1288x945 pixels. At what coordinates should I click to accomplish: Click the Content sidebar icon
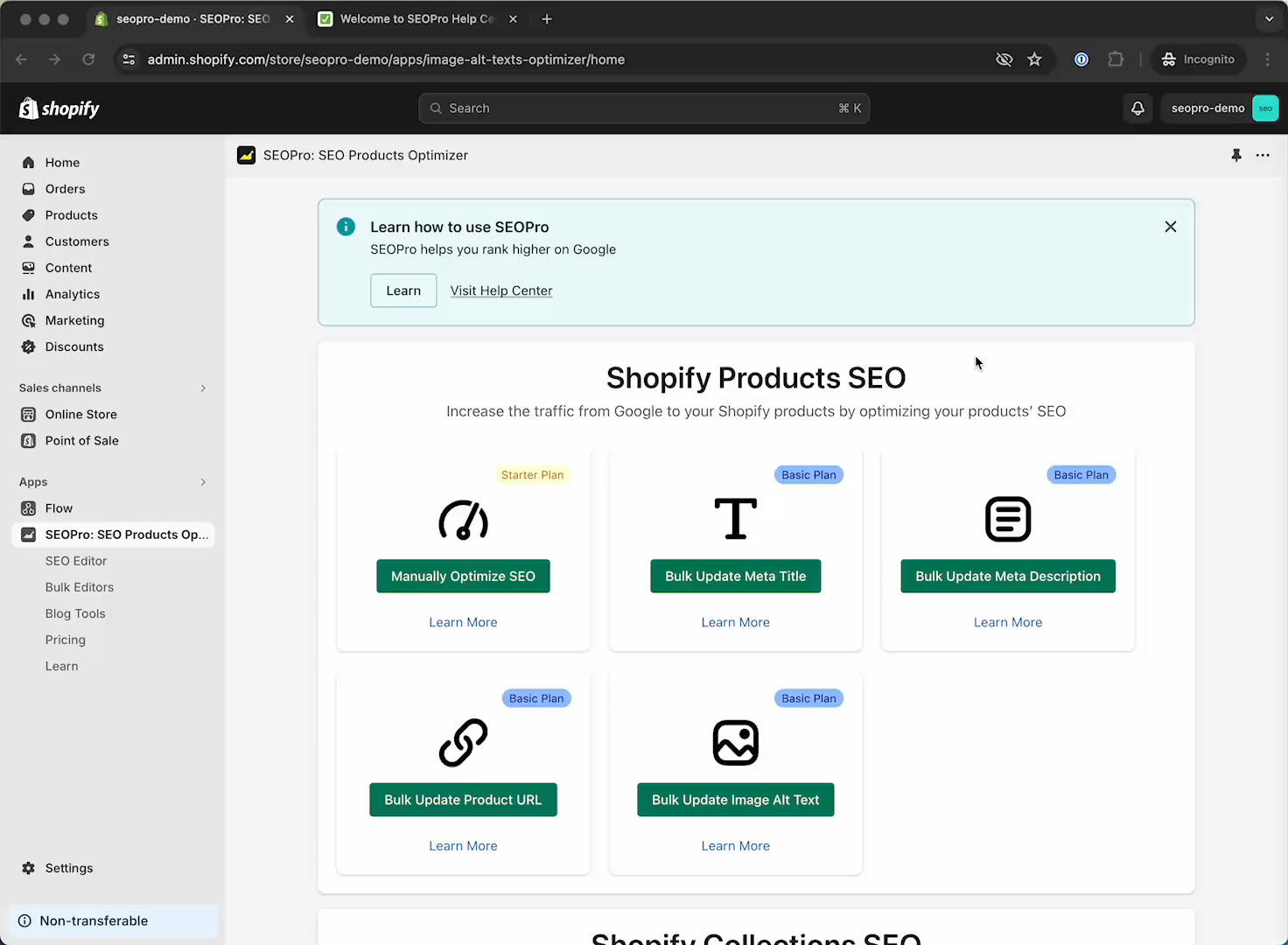[29, 268]
